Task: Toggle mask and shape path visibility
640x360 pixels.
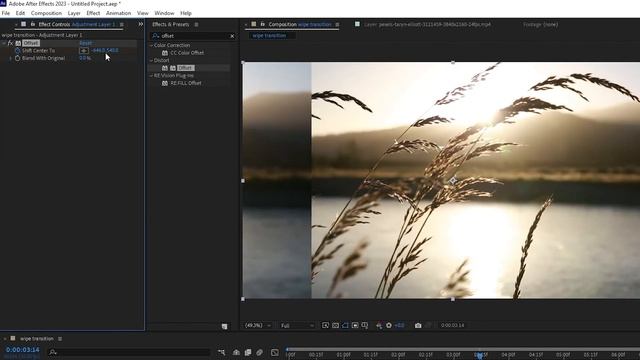Action: click(345, 325)
